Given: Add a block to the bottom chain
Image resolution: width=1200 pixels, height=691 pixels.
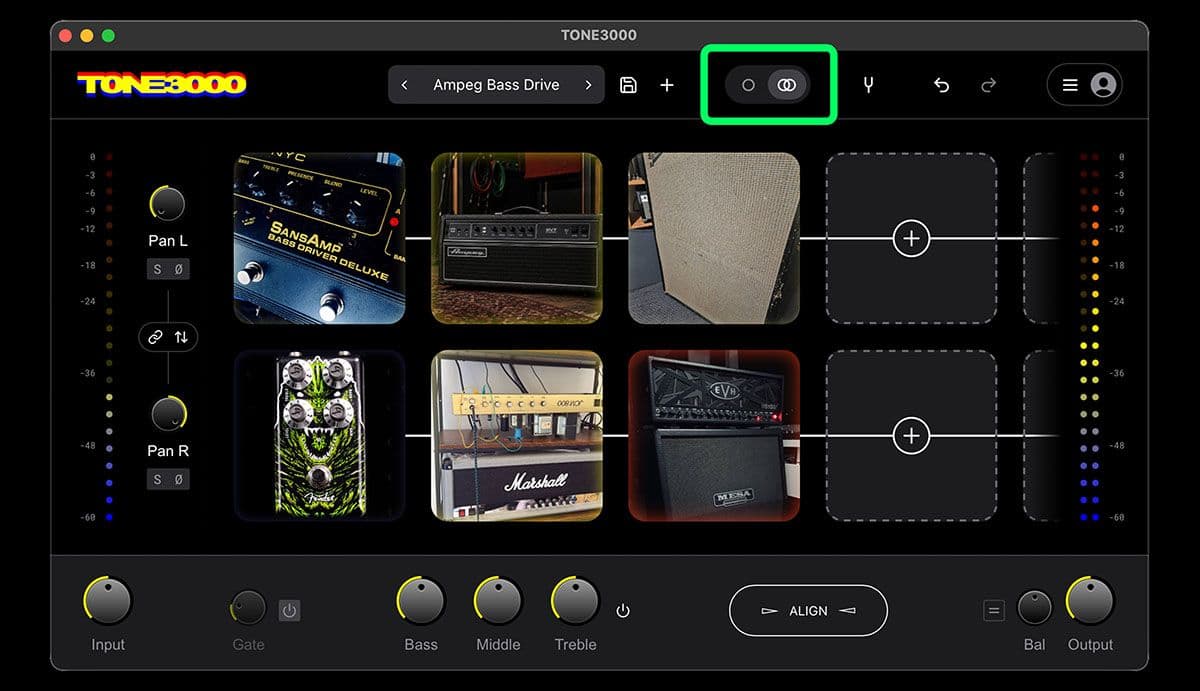Looking at the screenshot, I should (x=911, y=435).
